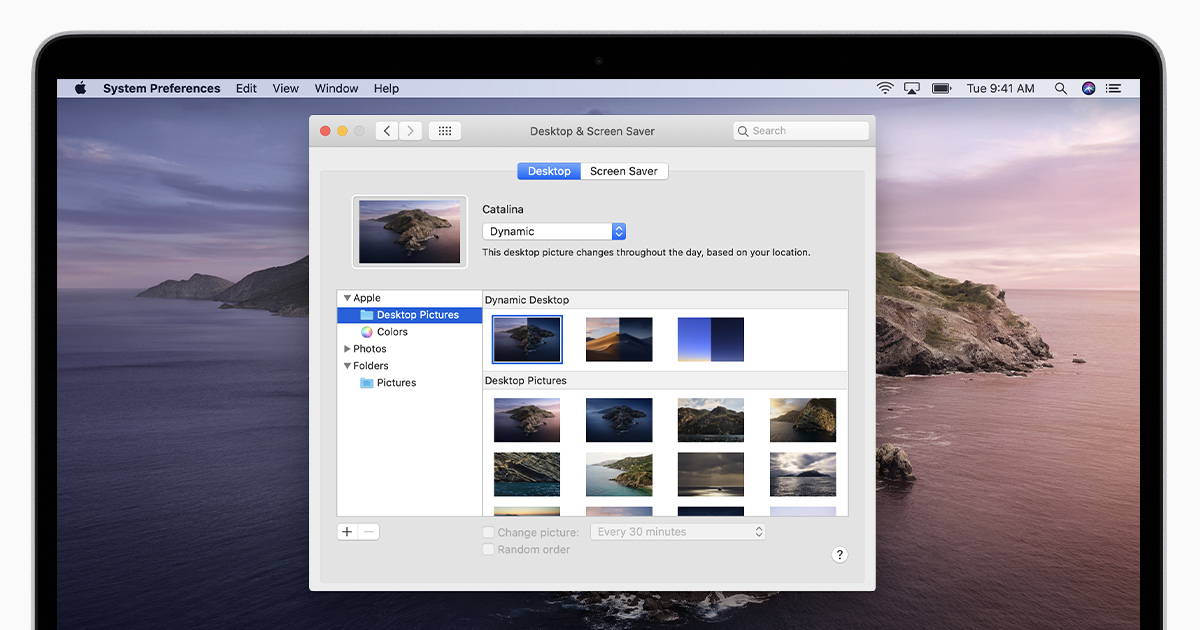Click the back navigation arrow
The image size is (1200, 630).
tap(387, 131)
